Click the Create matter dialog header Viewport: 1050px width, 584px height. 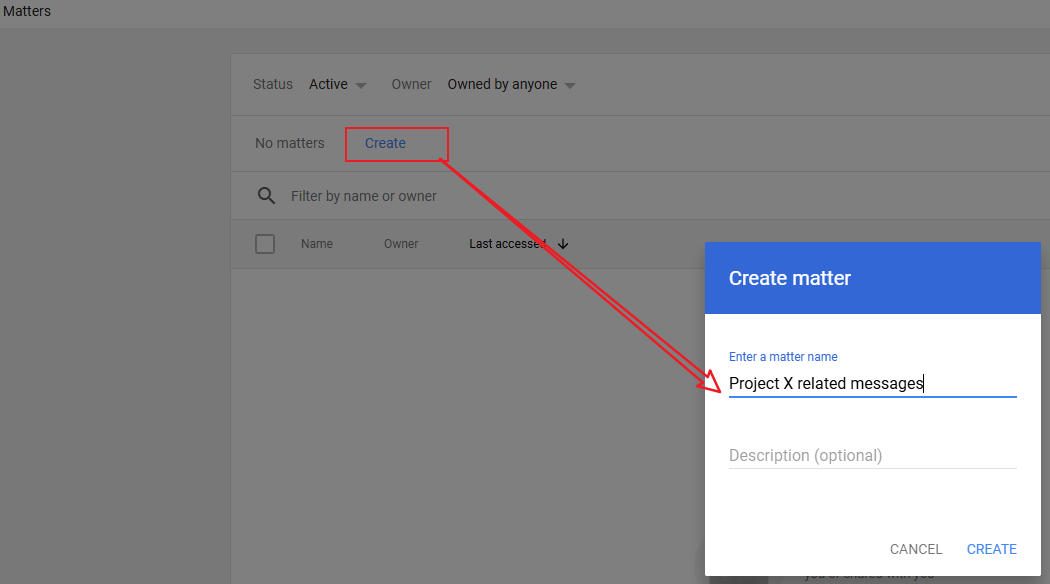790,278
